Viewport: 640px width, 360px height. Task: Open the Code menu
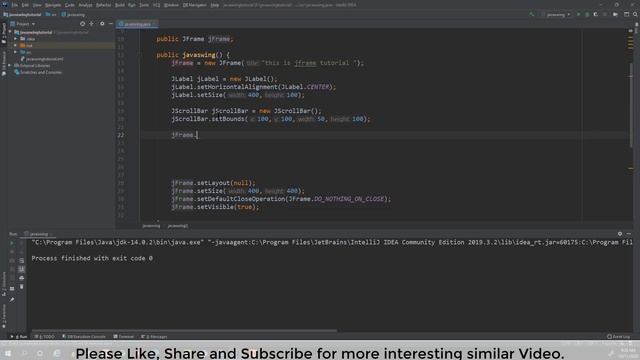[x=70, y=5]
